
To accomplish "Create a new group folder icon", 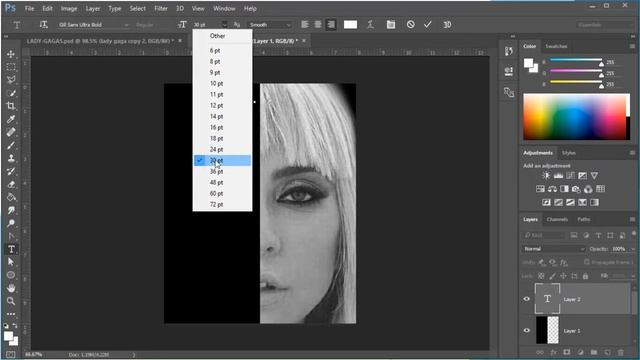I will click(594, 352).
